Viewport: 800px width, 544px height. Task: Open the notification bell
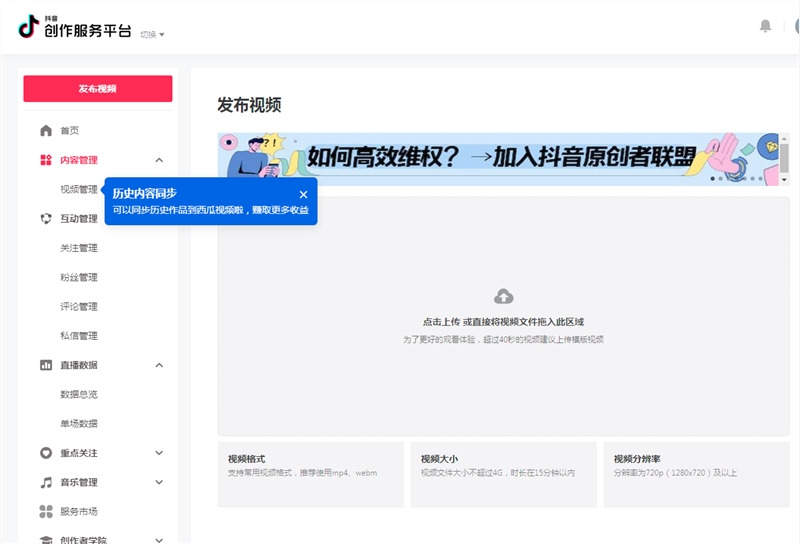point(766,26)
